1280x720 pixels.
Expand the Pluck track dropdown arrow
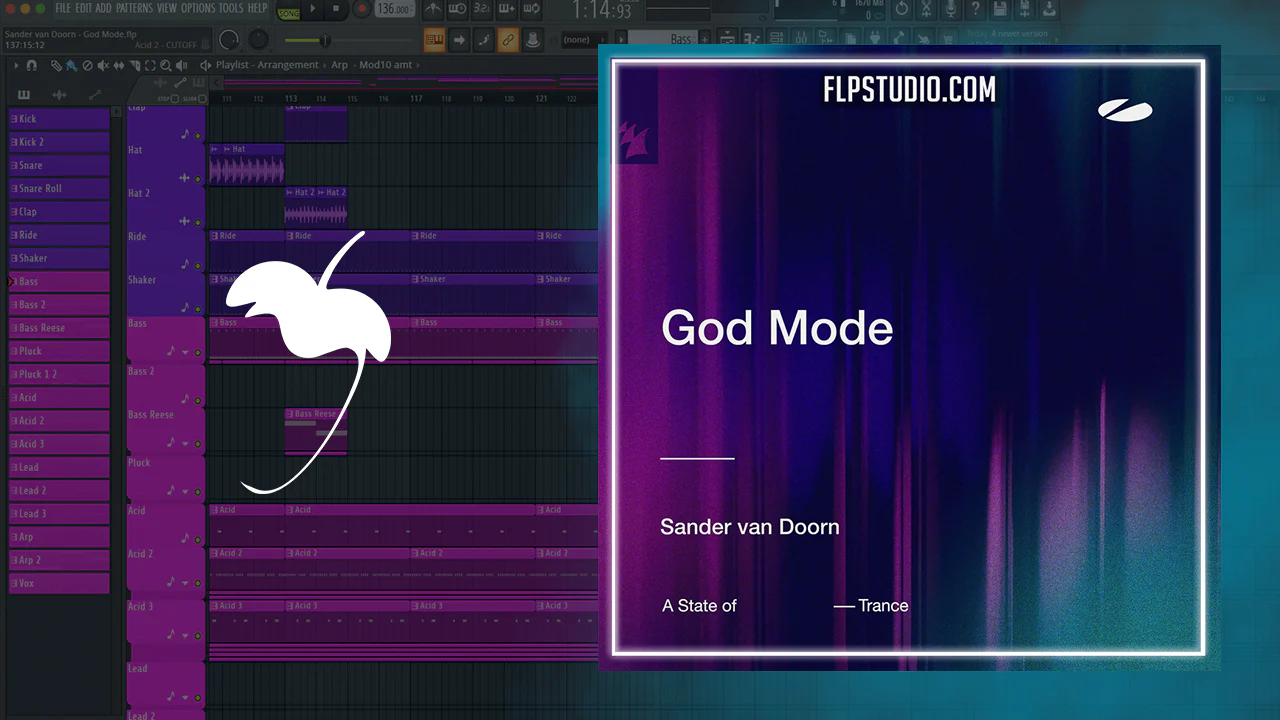coord(185,491)
